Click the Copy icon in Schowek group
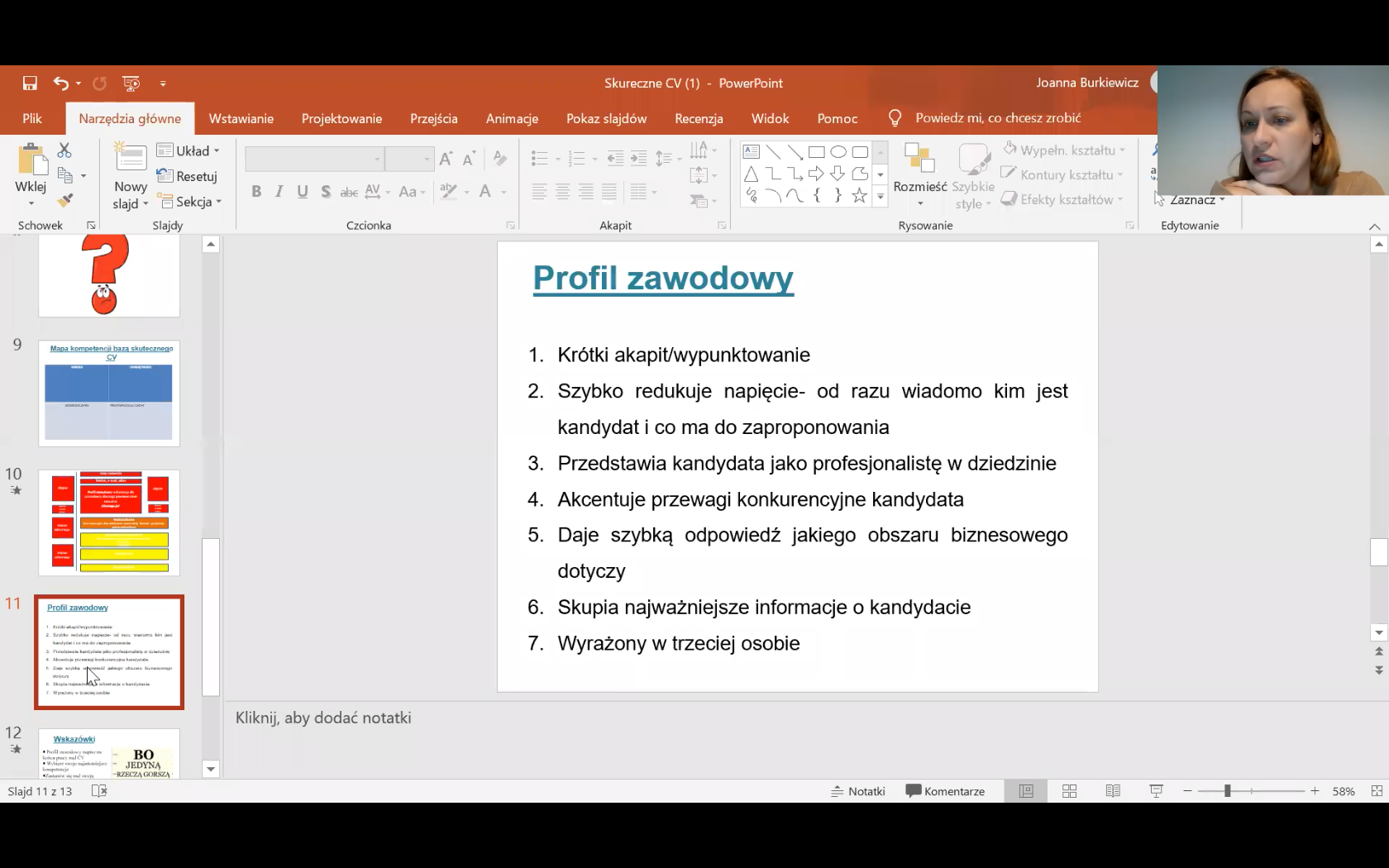 65,175
